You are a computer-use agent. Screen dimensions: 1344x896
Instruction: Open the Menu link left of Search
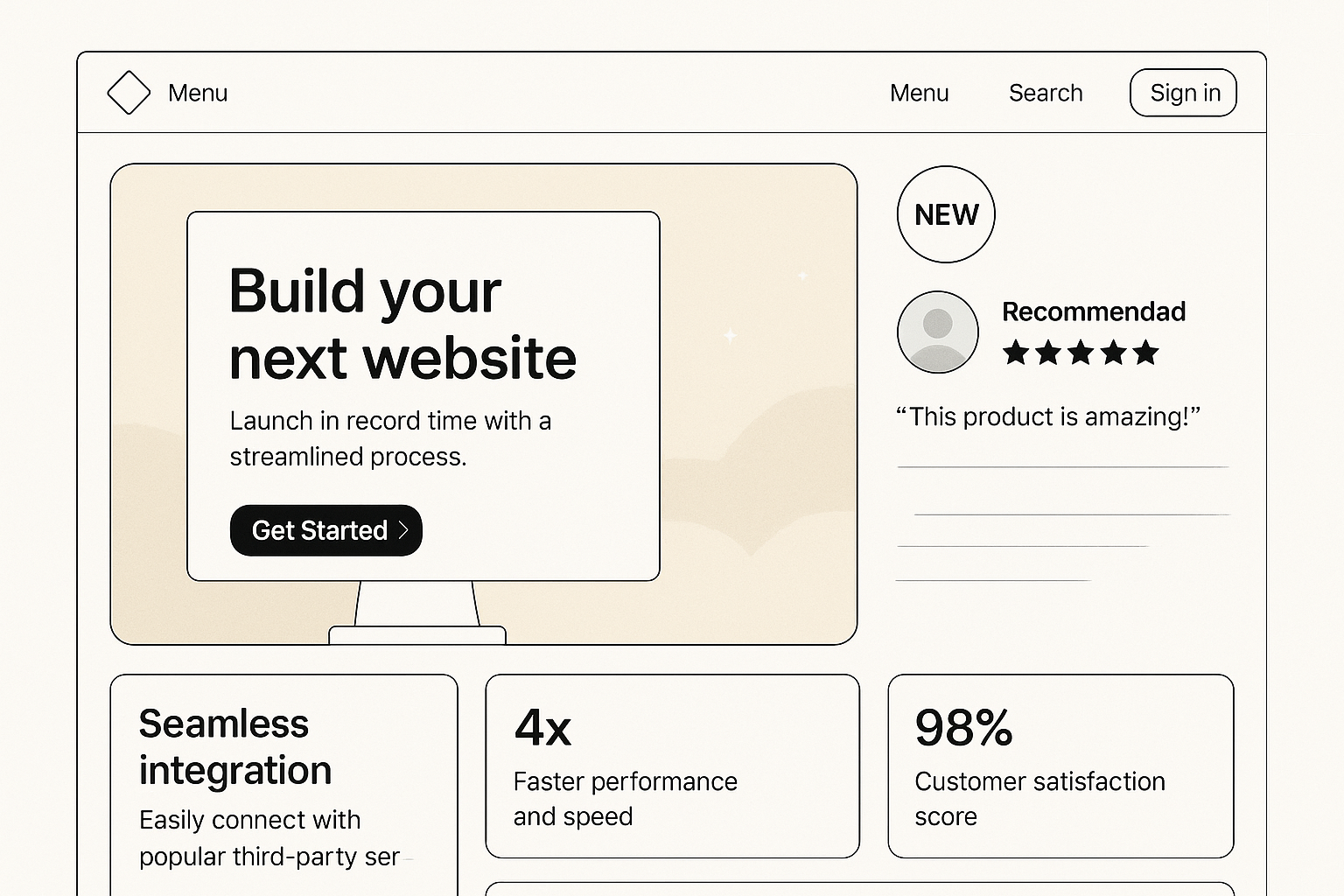(919, 93)
